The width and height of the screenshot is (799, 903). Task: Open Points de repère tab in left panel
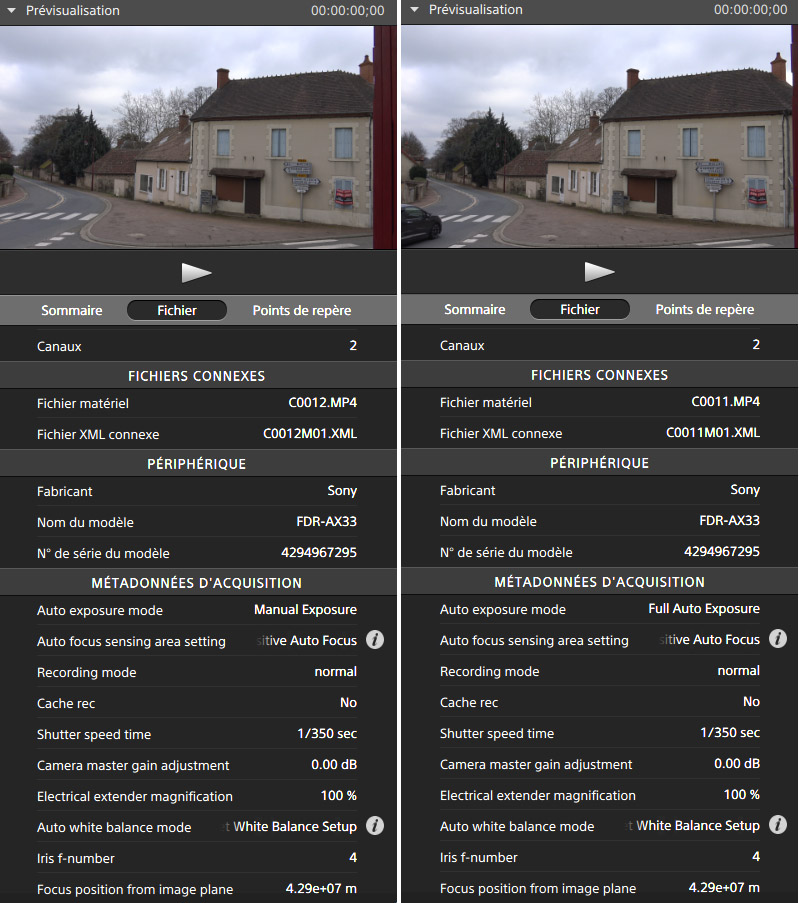point(301,310)
